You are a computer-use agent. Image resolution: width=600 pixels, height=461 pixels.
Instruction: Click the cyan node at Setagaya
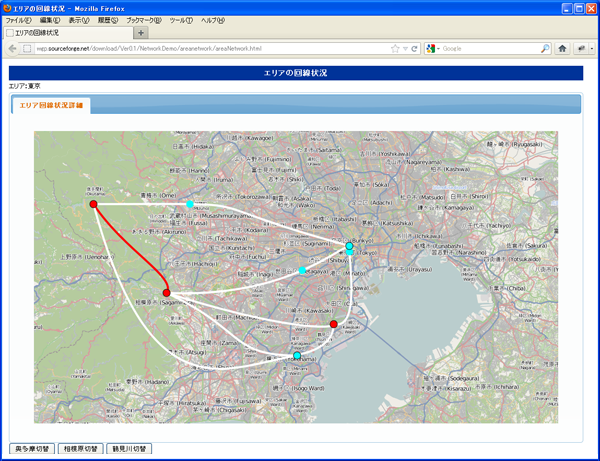302,270
